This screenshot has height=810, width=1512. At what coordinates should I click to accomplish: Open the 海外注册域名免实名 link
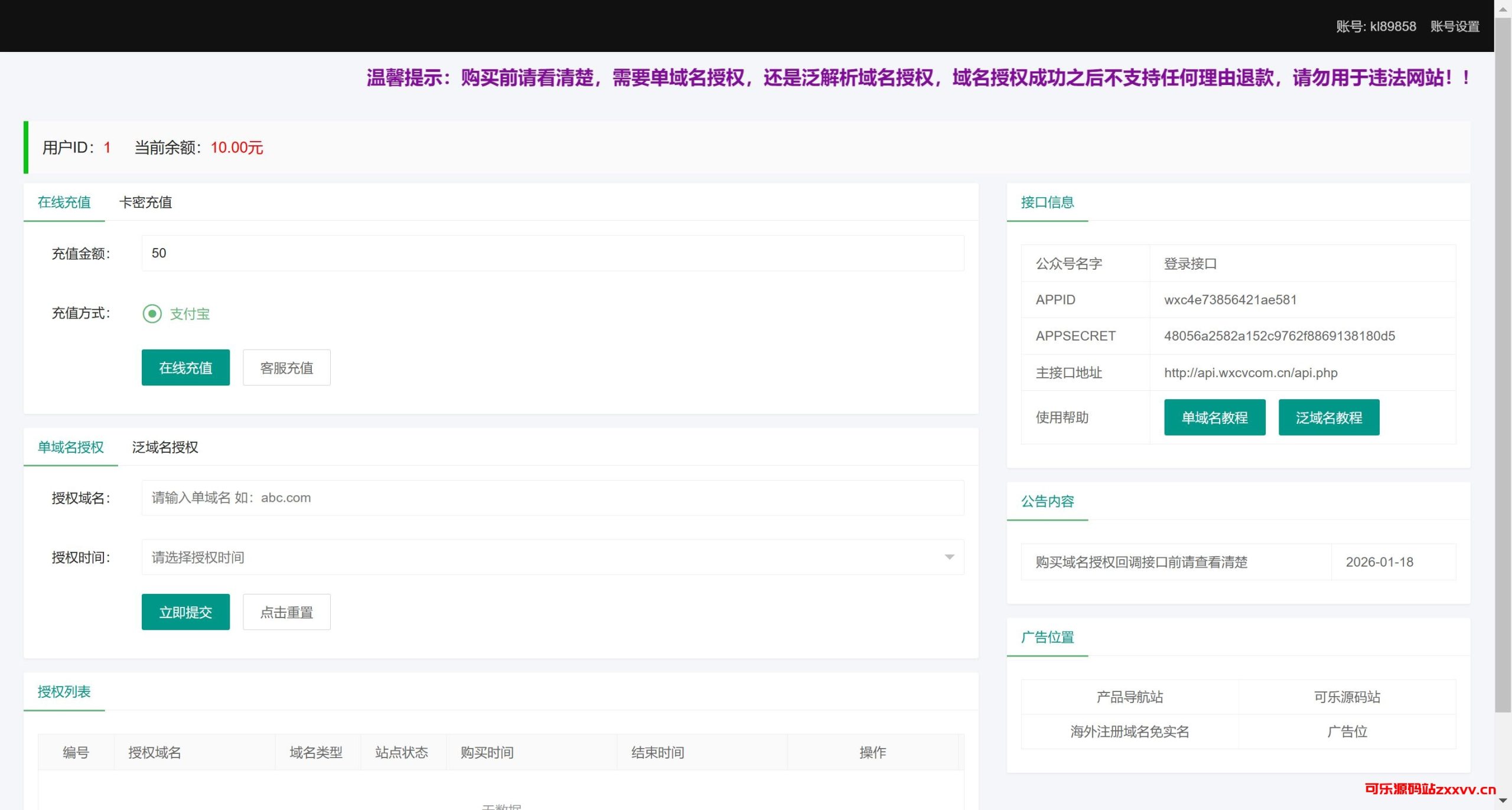[1129, 732]
